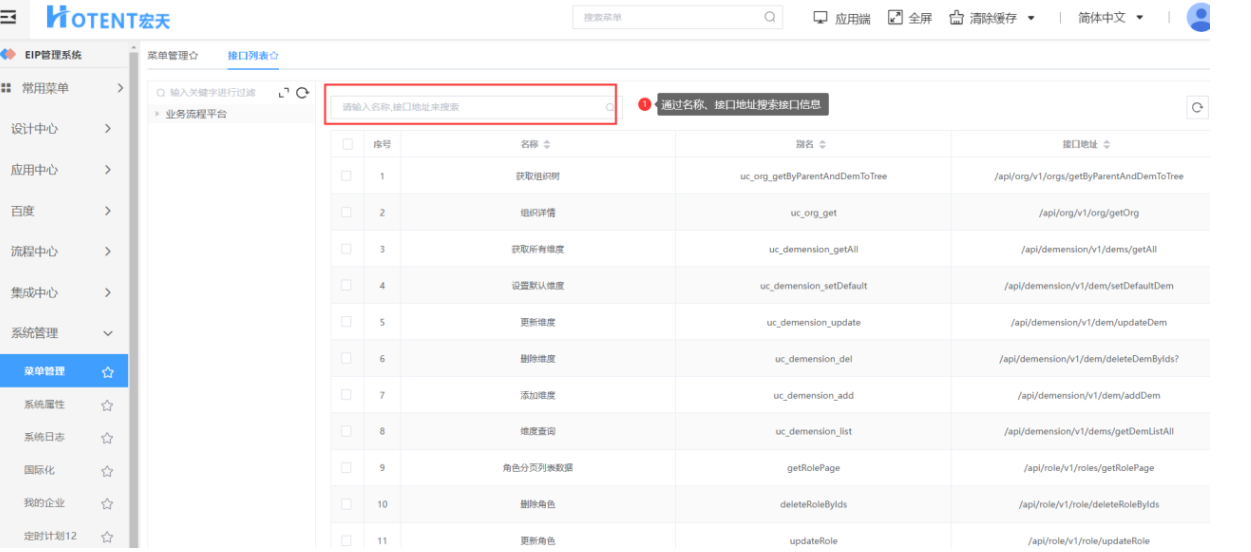
Task: Collapse the sidebar with the hamburger icon
Action: (x=9, y=17)
